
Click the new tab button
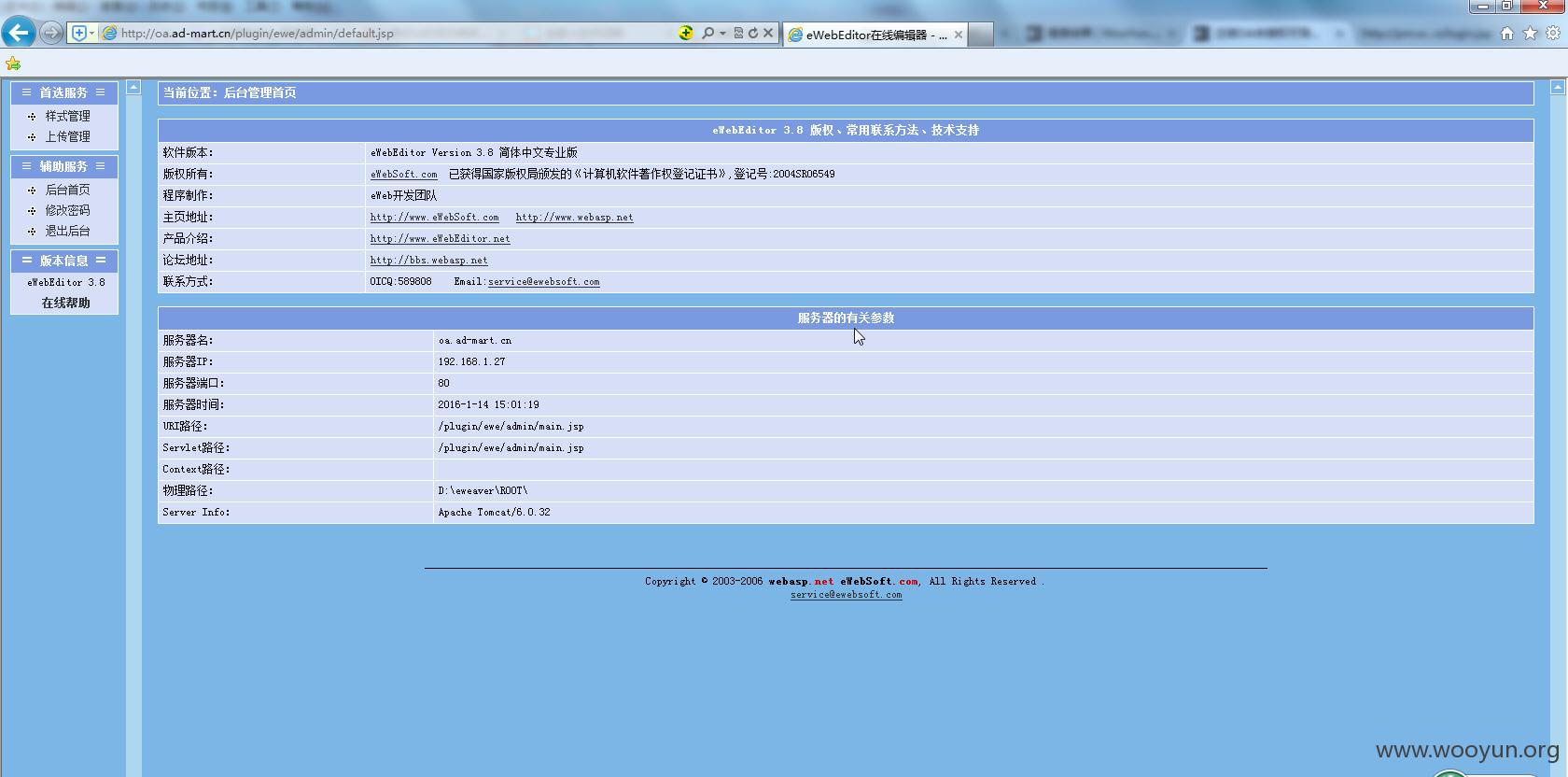point(980,35)
